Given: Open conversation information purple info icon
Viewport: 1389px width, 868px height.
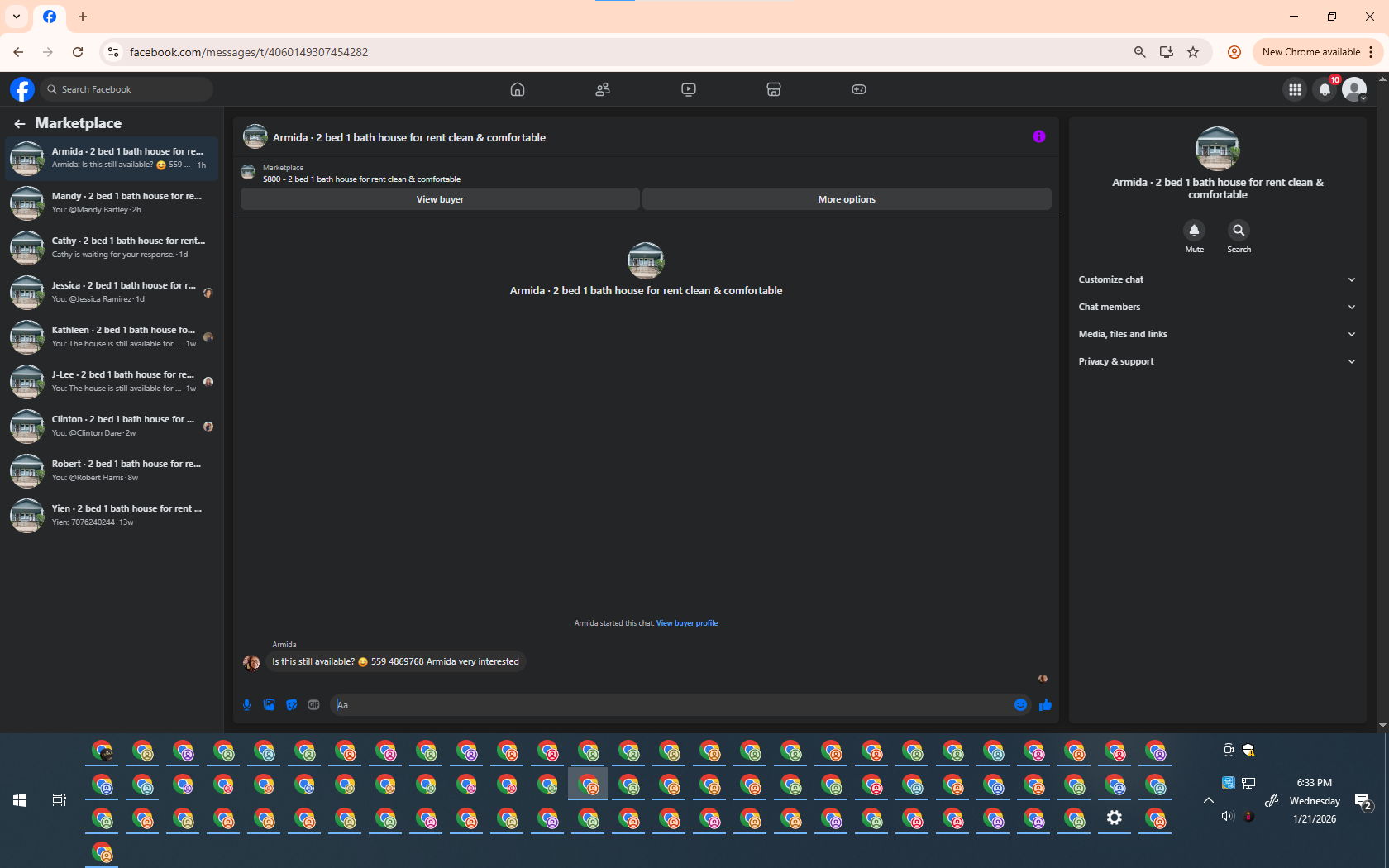Looking at the screenshot, I should tap(1039, 136).
